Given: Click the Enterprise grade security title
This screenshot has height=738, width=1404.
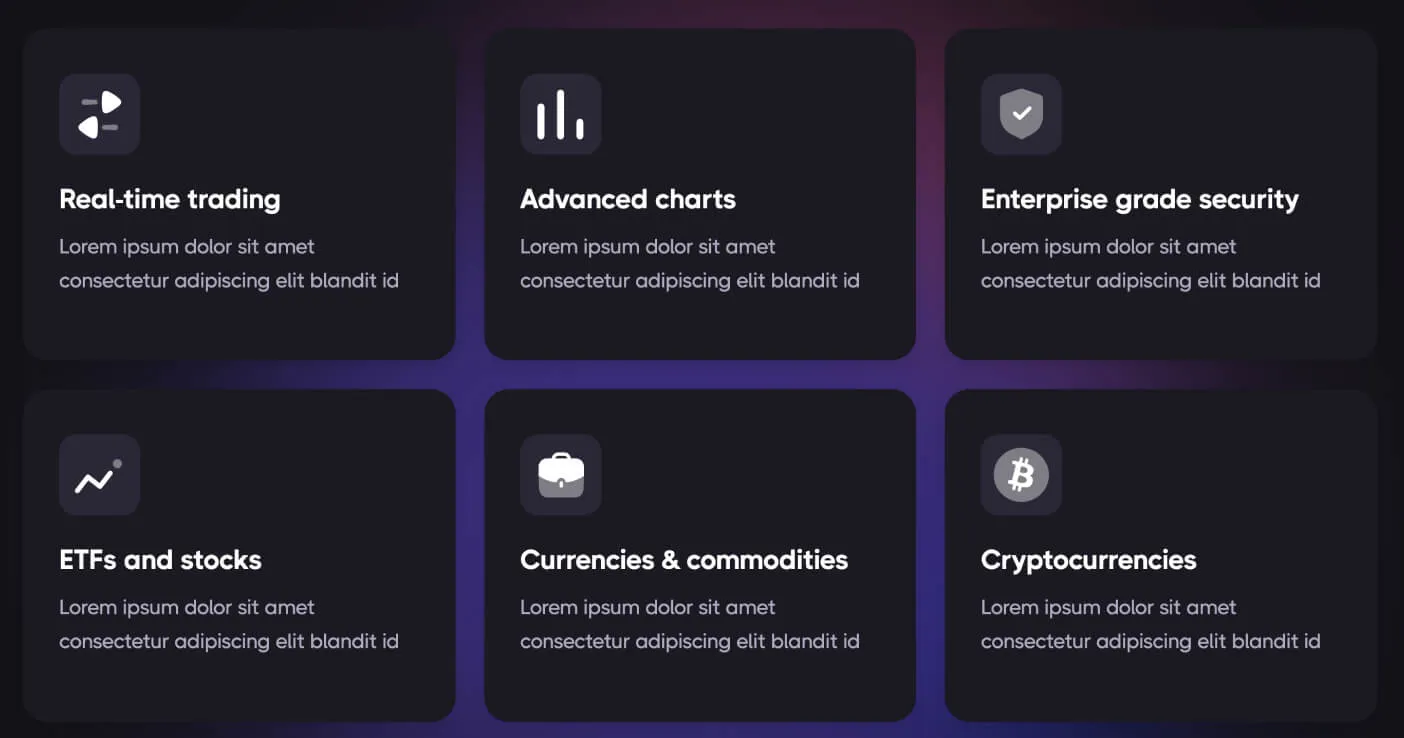Looking at the screenshot, I should point(1140,199).
